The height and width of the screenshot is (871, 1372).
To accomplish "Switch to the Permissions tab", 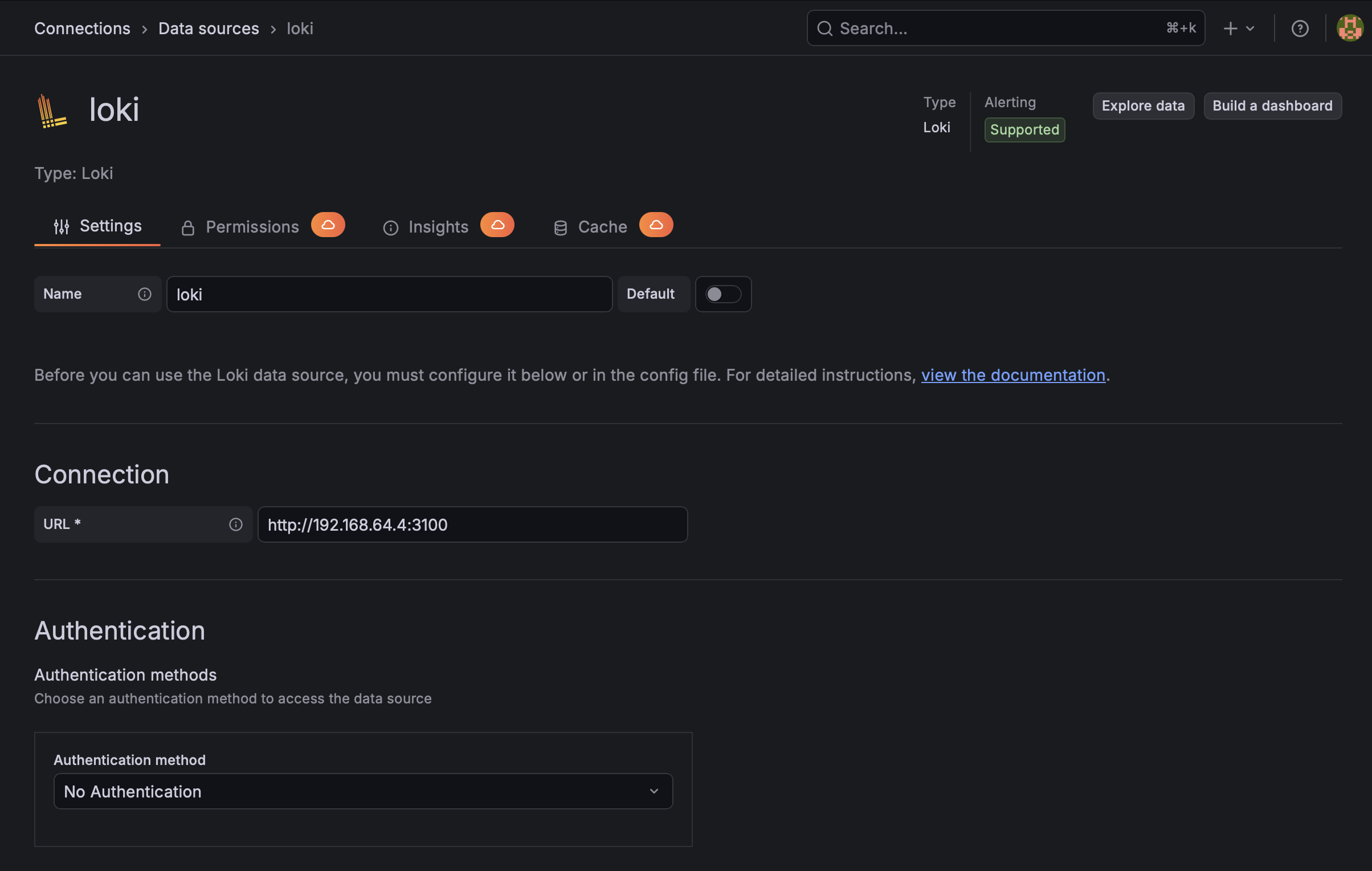I will click(x=263, y=226).
